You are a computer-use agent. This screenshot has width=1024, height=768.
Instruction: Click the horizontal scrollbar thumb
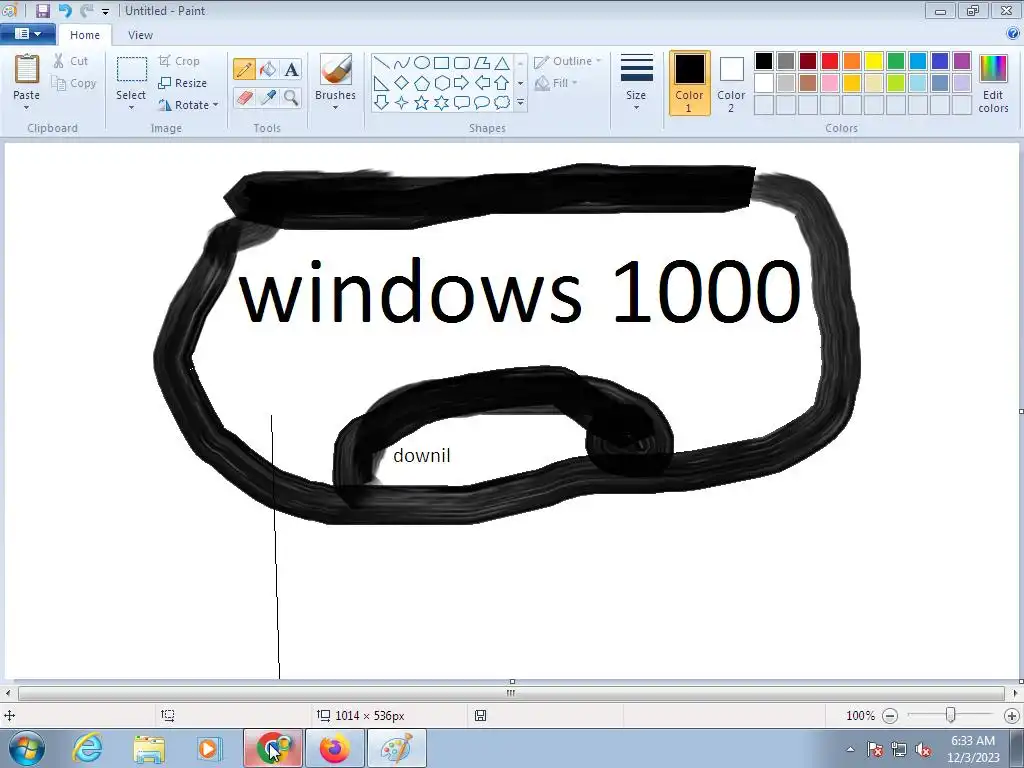click(511, 693)
